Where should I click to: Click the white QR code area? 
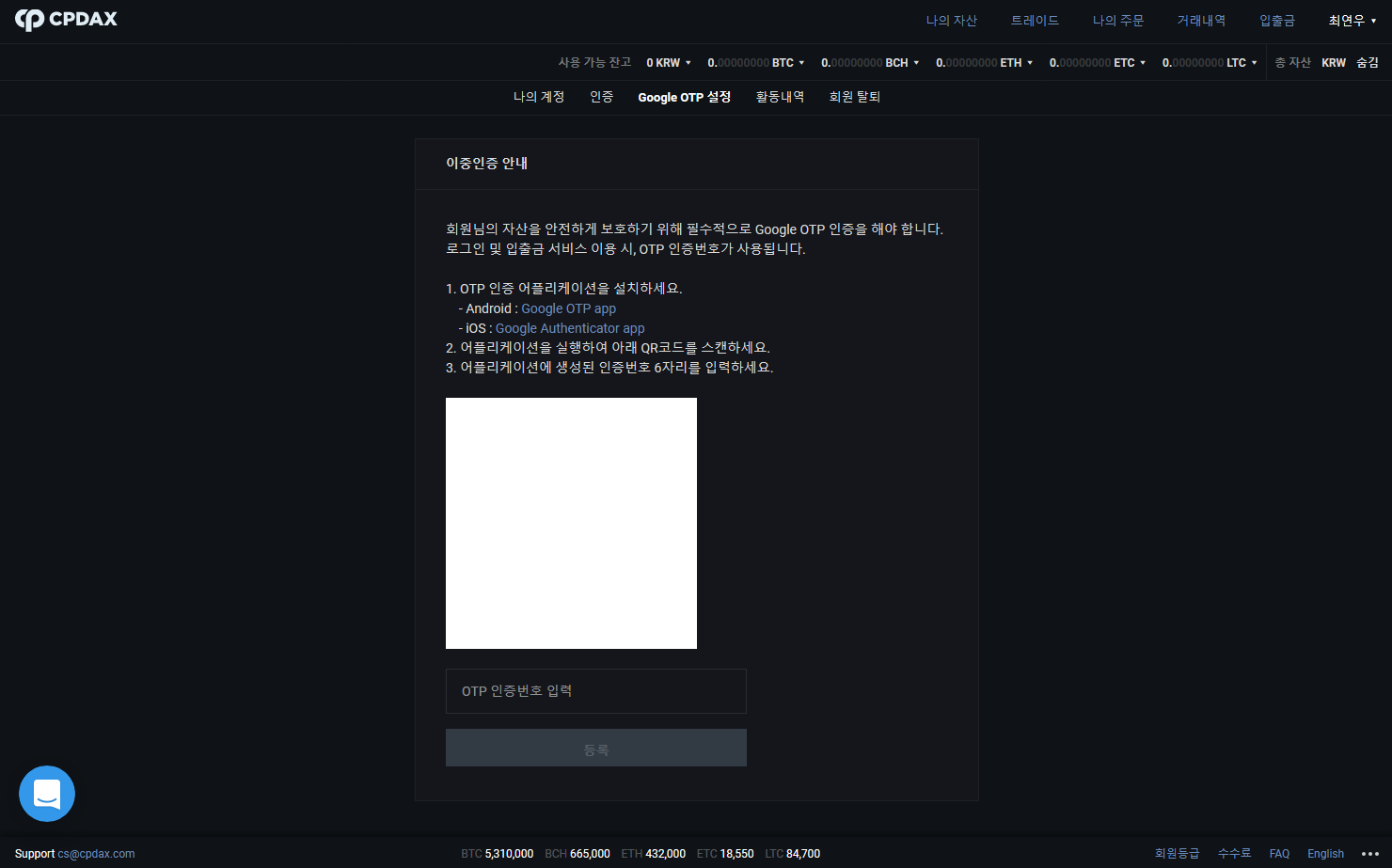(571, 523)
